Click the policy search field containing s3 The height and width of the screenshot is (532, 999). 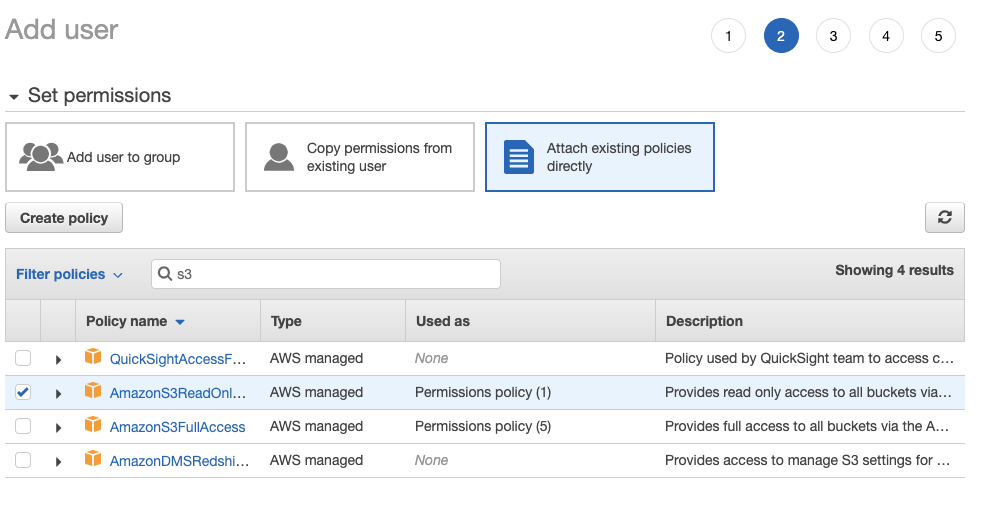[x=326, y=274]
